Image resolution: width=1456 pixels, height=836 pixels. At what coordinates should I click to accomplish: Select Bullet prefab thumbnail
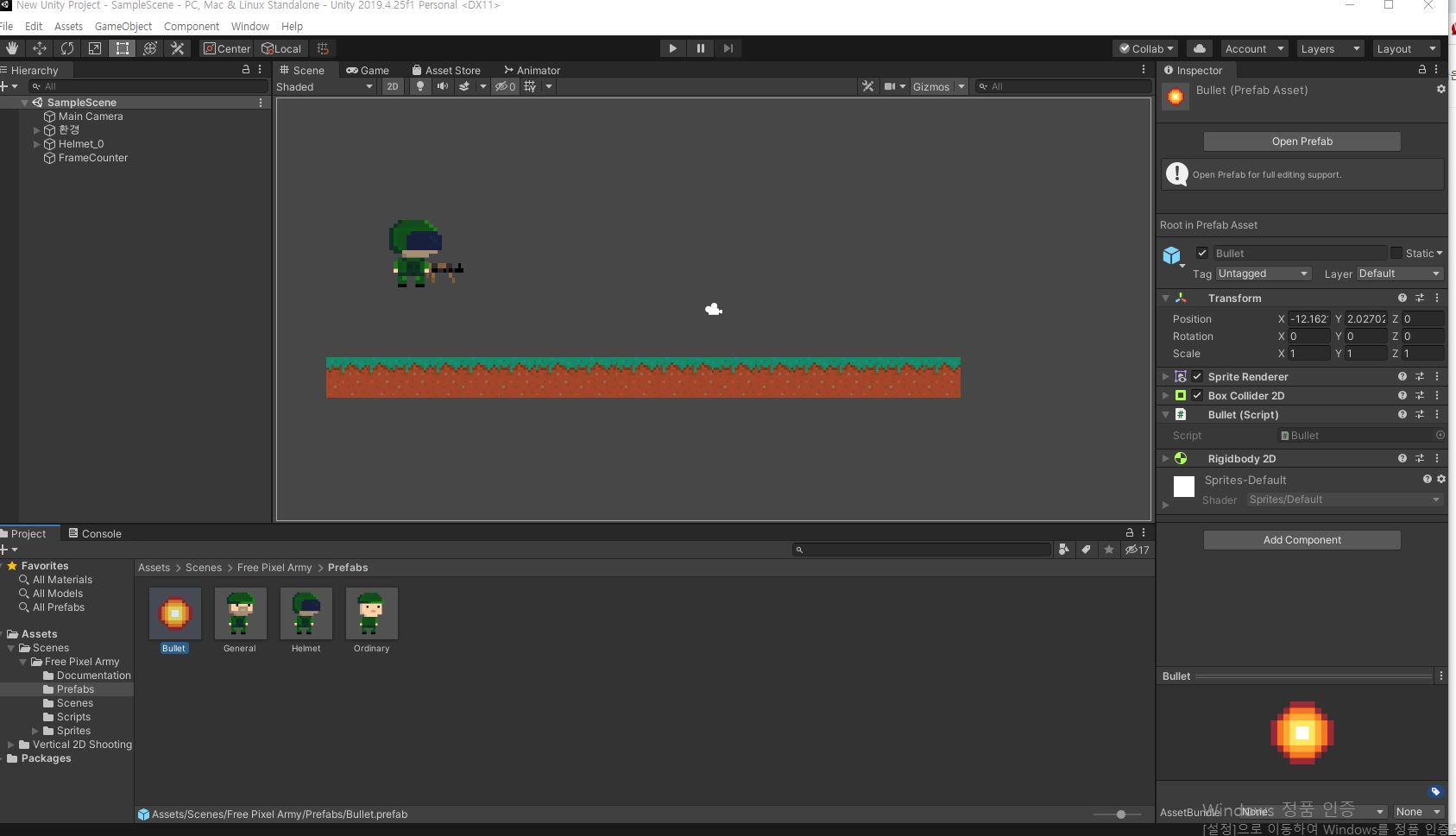coord(174,613)
